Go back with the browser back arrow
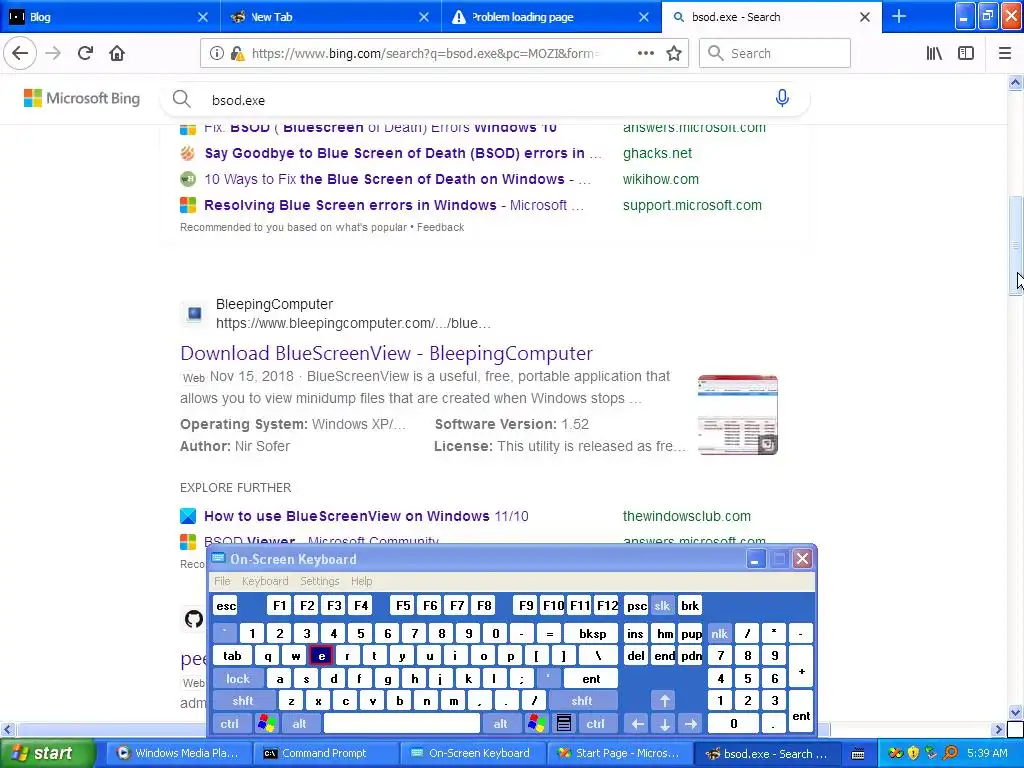This screenshot has height=768, width=1024. tap(20, 54)
